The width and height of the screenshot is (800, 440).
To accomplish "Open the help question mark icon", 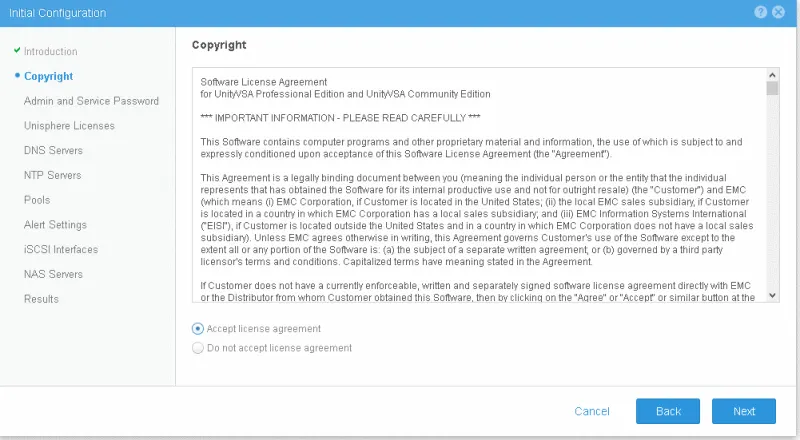I will coord(760,12).
